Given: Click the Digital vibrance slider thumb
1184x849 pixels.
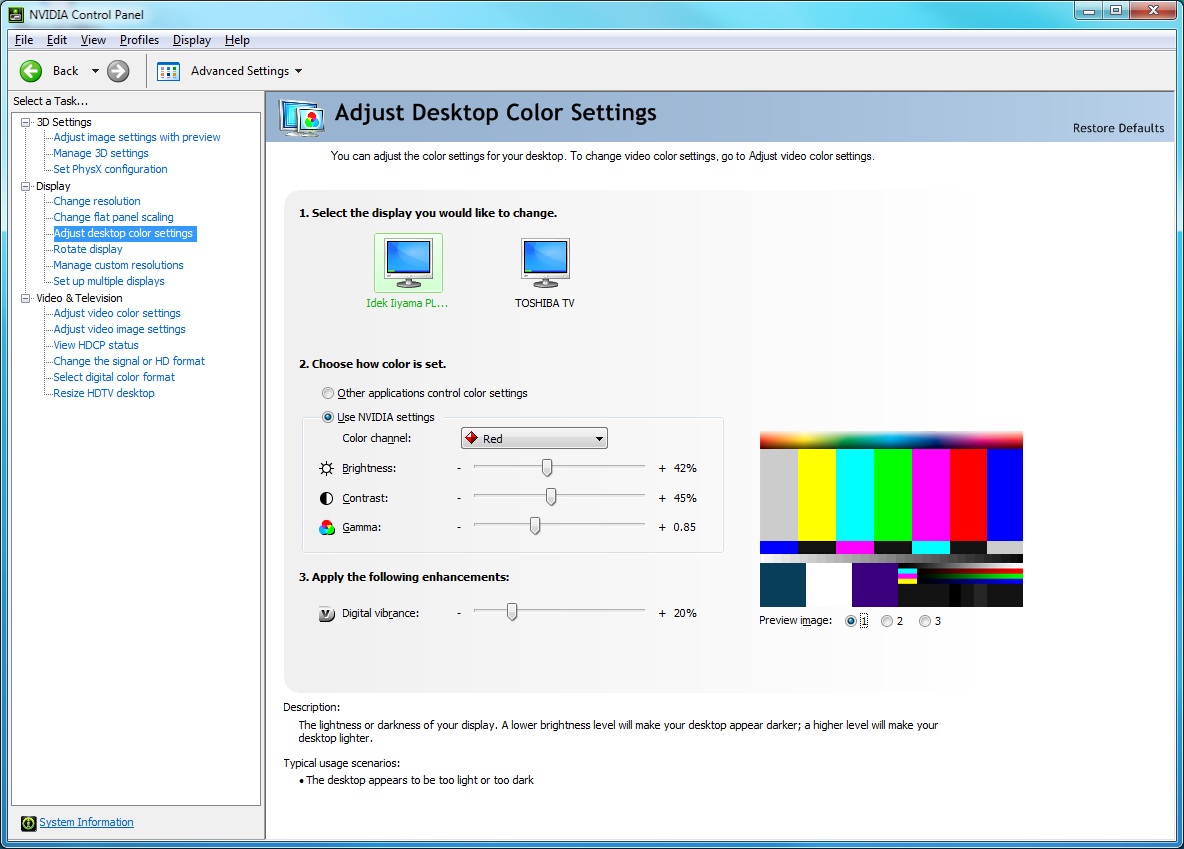Looking at the screenshot, I should tap(512, 611).
